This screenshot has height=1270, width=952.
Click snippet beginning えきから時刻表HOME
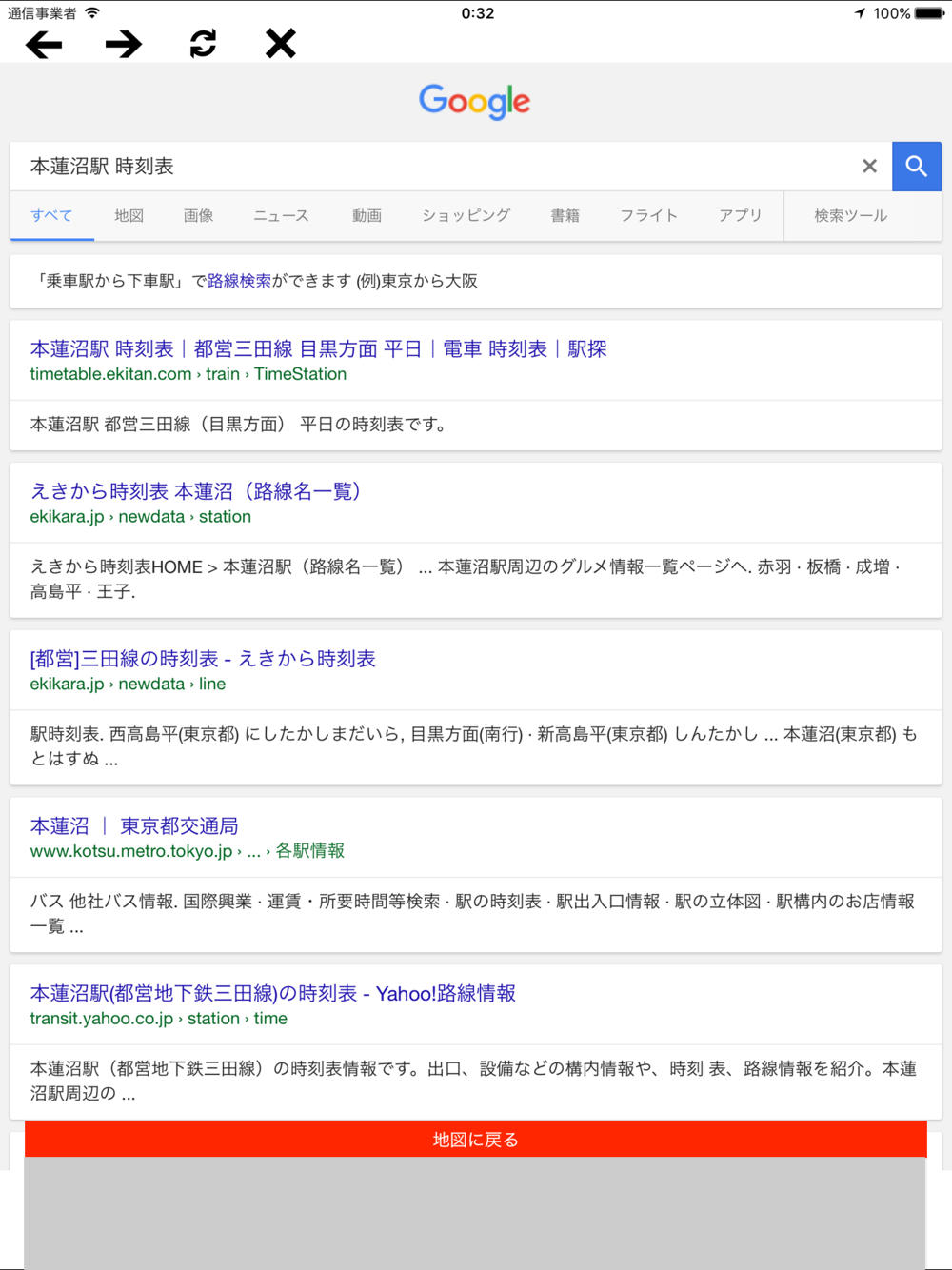(466, 579)
